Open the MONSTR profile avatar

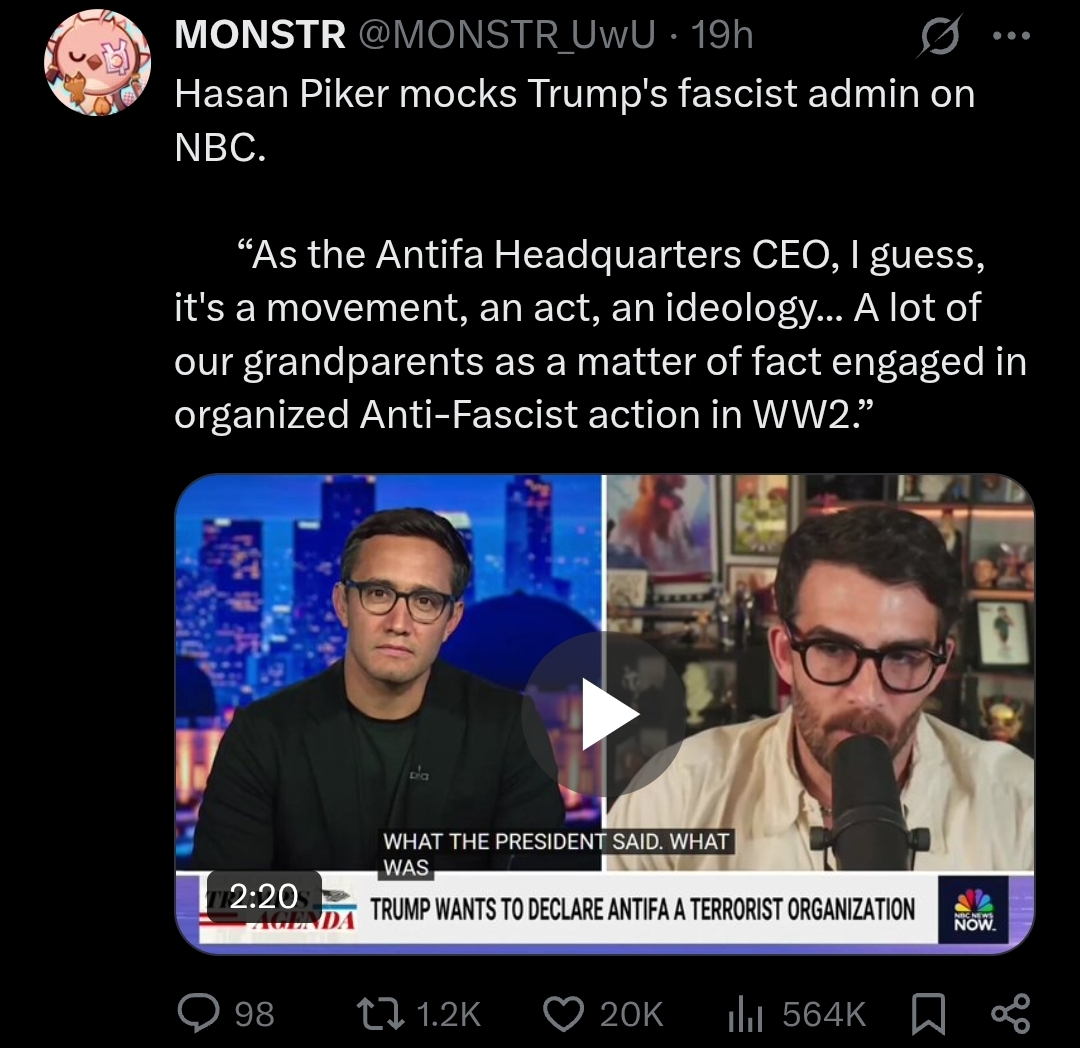97,63
